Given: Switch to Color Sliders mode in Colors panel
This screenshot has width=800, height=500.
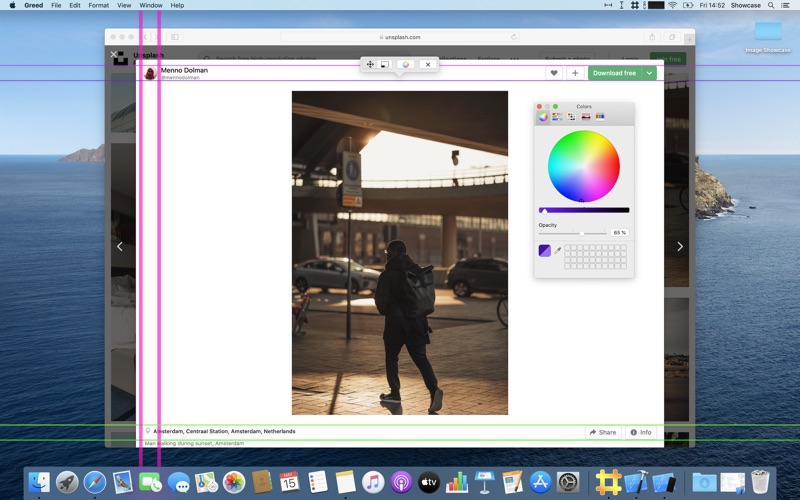Looking at the screenshot, I should point(557,117).
